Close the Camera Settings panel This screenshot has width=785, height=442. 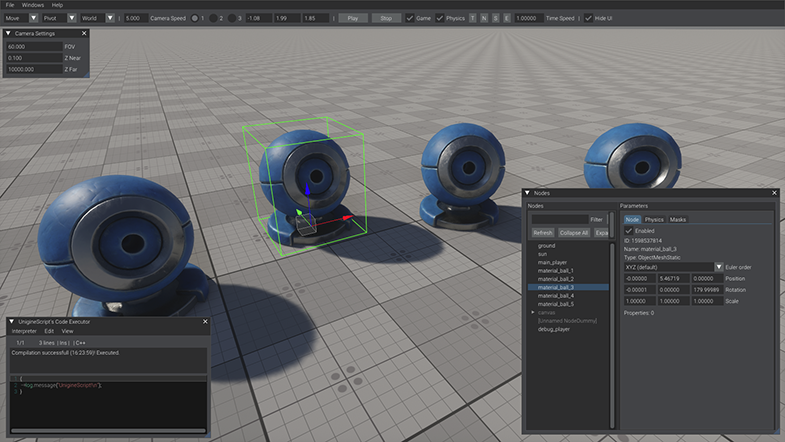click(84, 34)
